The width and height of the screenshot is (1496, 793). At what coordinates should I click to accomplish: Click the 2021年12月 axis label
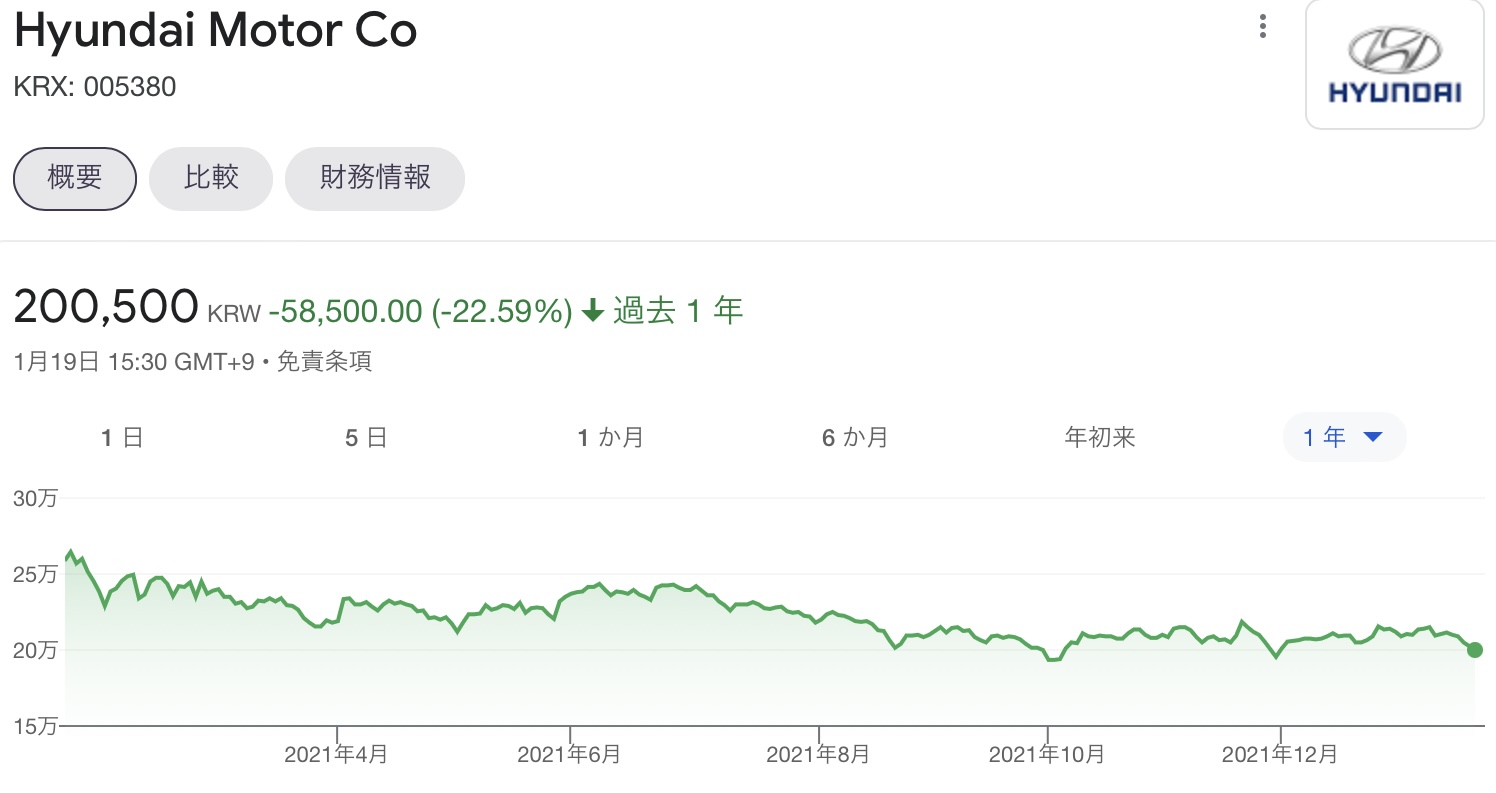1279,755
